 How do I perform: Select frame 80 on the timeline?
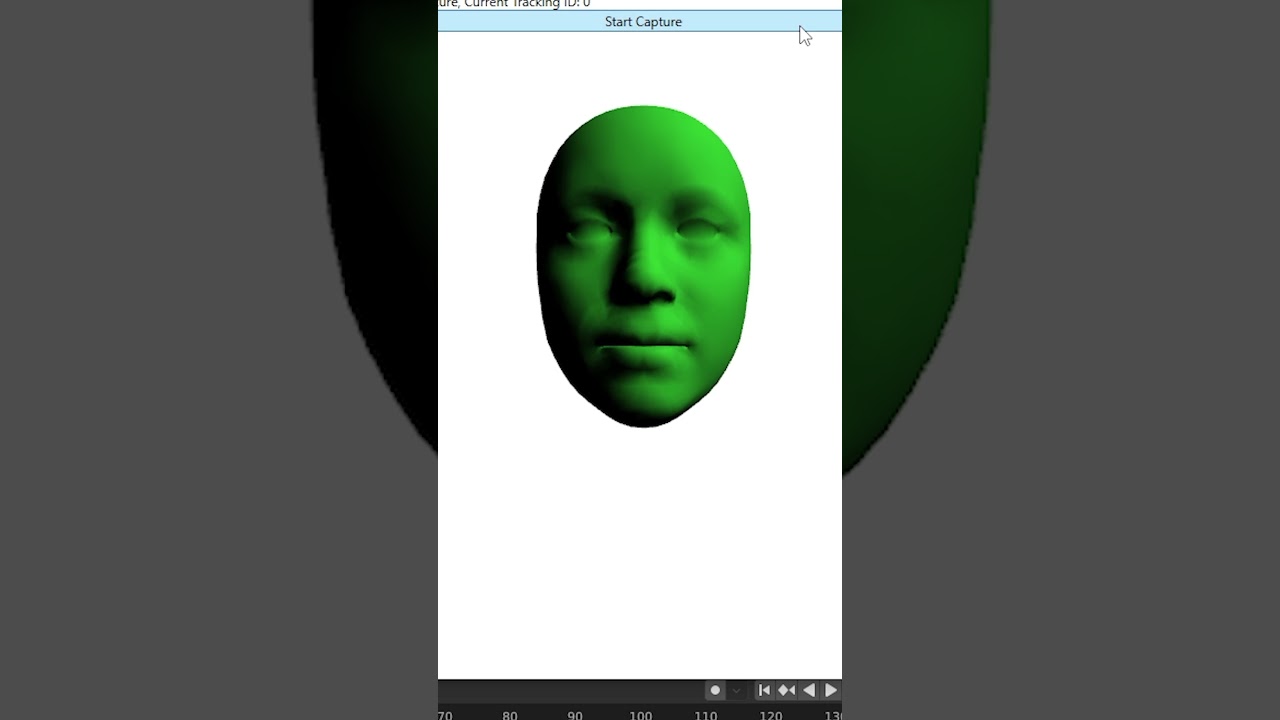click(510, 715)
